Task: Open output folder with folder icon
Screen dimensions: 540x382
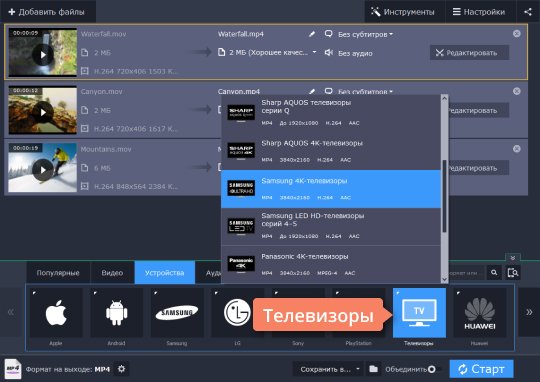Action: [x=374, y=369]
